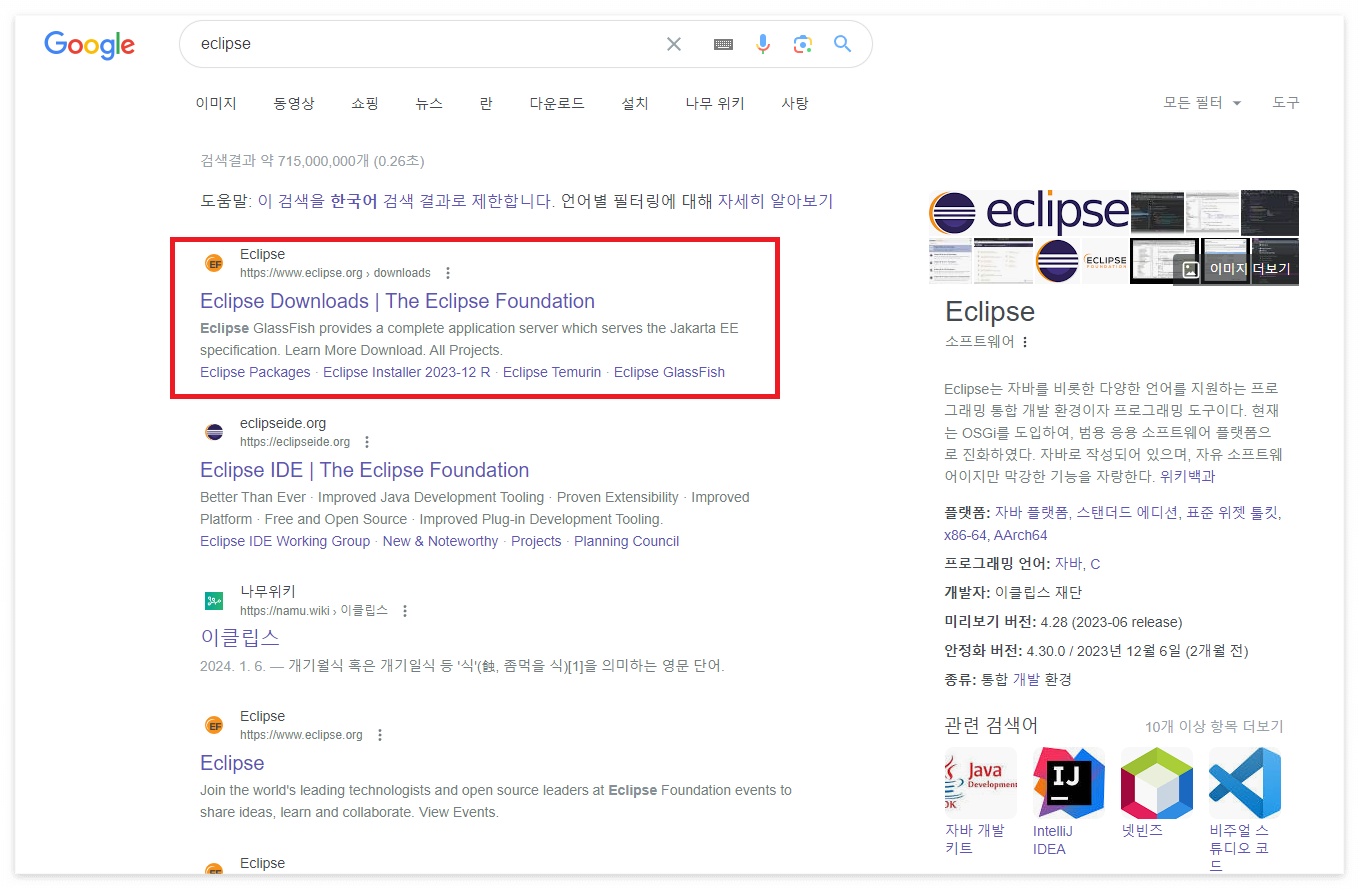Open Eclipse Downloads | The Eclipse Foundation
The image size is (1359, 889).
click(x=397, y=301)
